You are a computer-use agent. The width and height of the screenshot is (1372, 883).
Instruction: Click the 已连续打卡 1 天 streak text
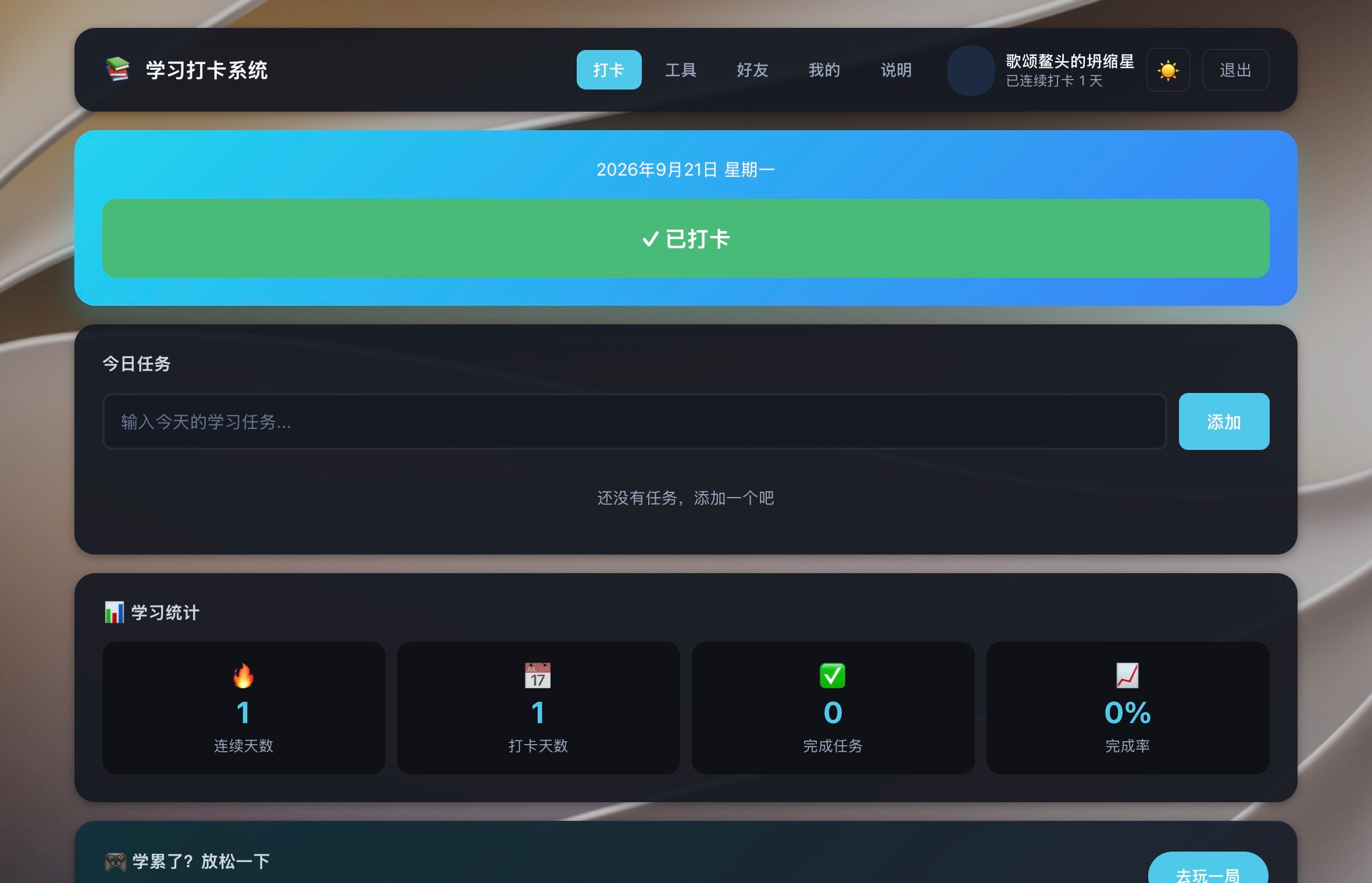point(1054,81)
